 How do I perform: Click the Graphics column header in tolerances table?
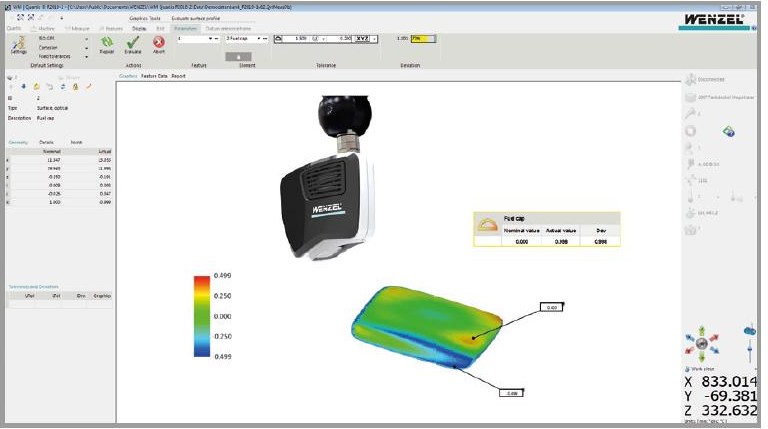click(x=102, y=296)
